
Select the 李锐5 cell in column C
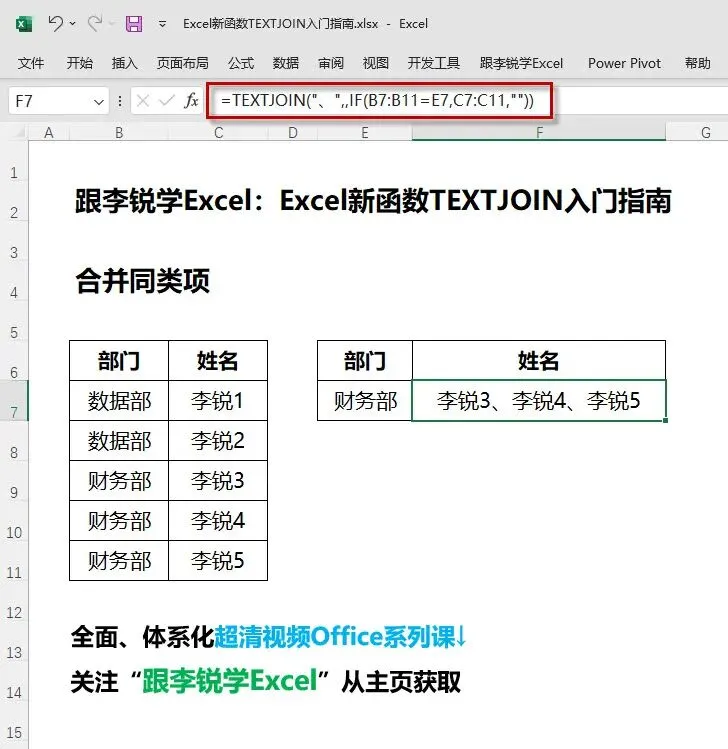(x=218, y=560)
